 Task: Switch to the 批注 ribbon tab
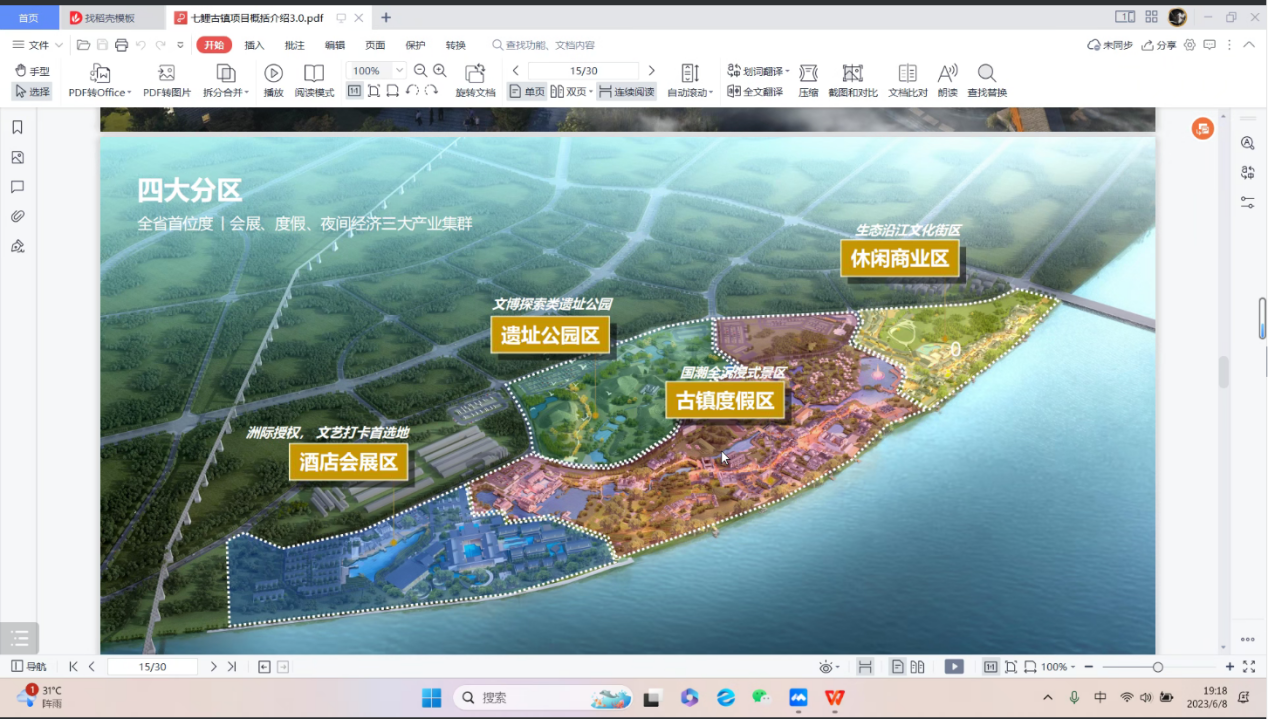(294, 45)
